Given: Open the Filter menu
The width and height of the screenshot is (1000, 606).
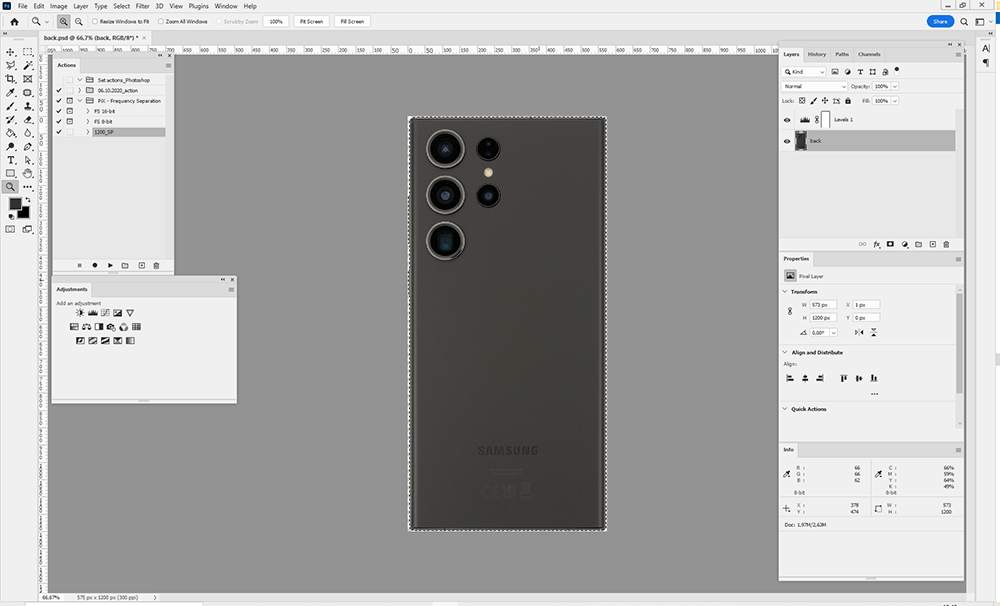Looking at the screenshot, I should (x=142, y=6).
